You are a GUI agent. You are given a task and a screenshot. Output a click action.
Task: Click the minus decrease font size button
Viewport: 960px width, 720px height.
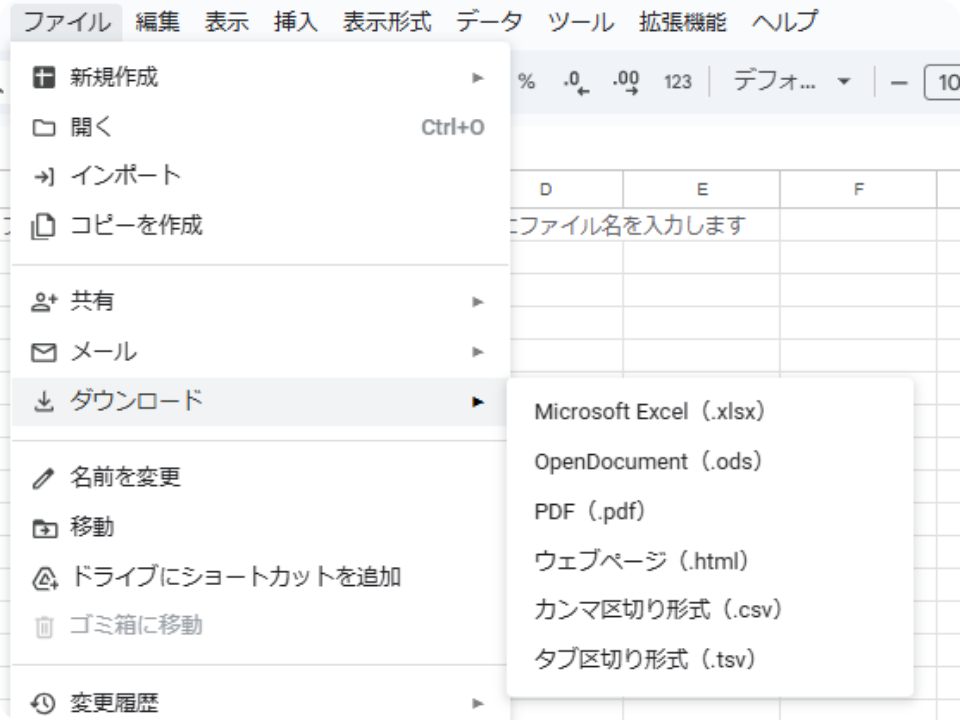coord(898,82)
